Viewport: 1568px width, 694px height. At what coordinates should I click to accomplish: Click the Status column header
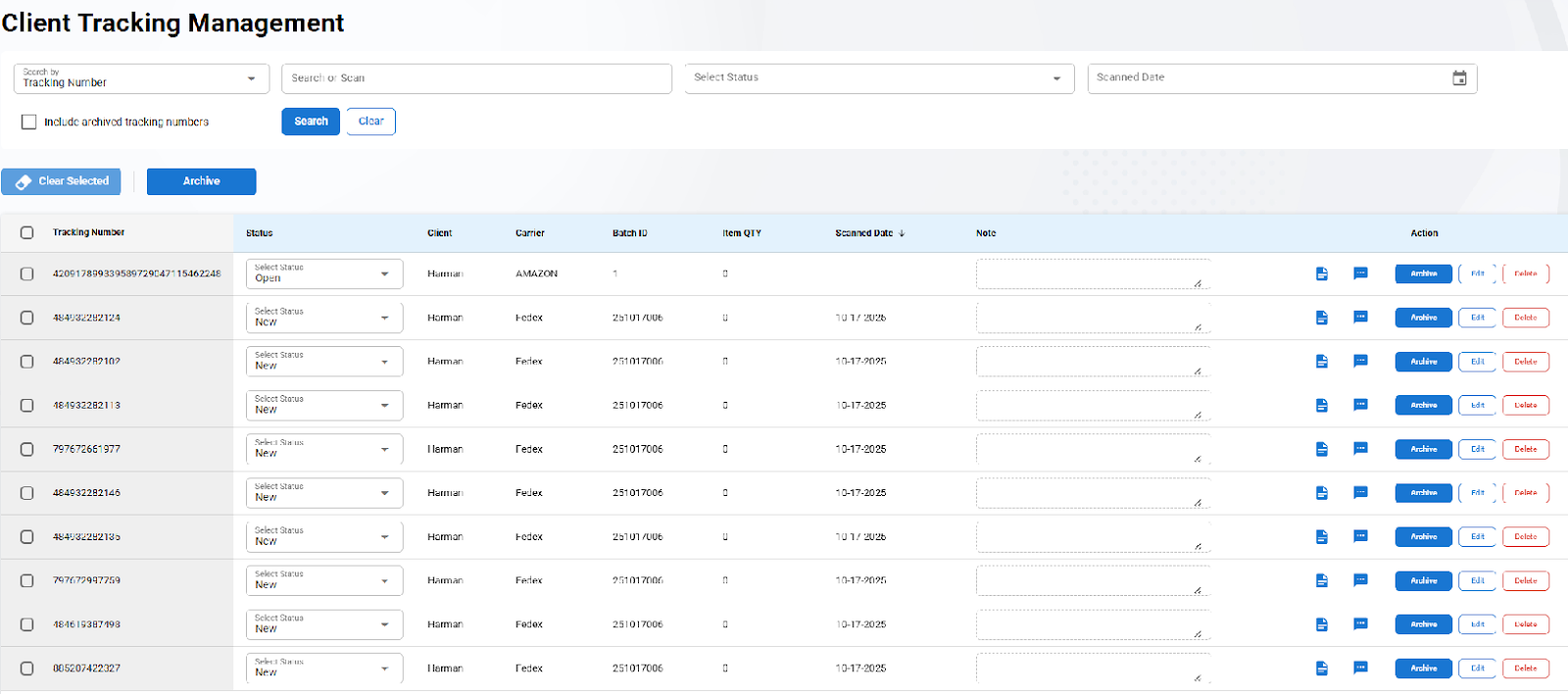point(260,233)
